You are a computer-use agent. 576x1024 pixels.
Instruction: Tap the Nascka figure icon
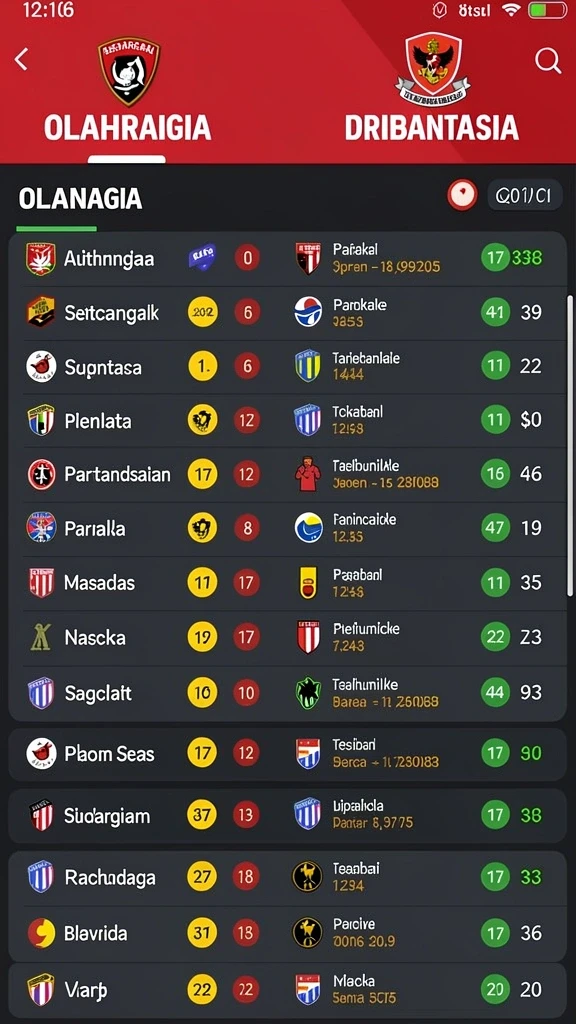point(40,636)
